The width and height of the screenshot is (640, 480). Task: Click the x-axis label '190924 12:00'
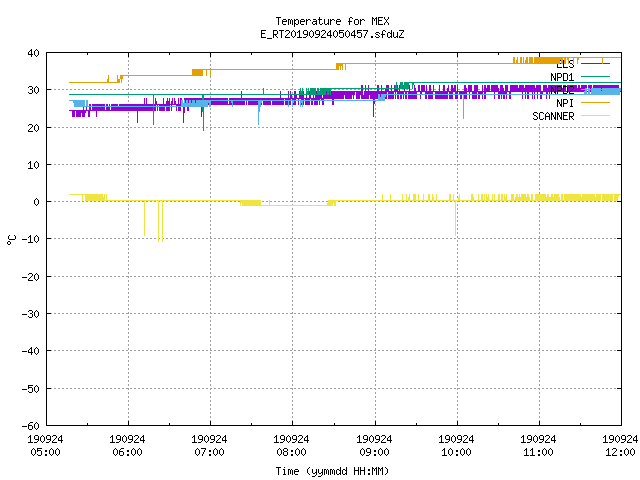[x=620, y=446]
